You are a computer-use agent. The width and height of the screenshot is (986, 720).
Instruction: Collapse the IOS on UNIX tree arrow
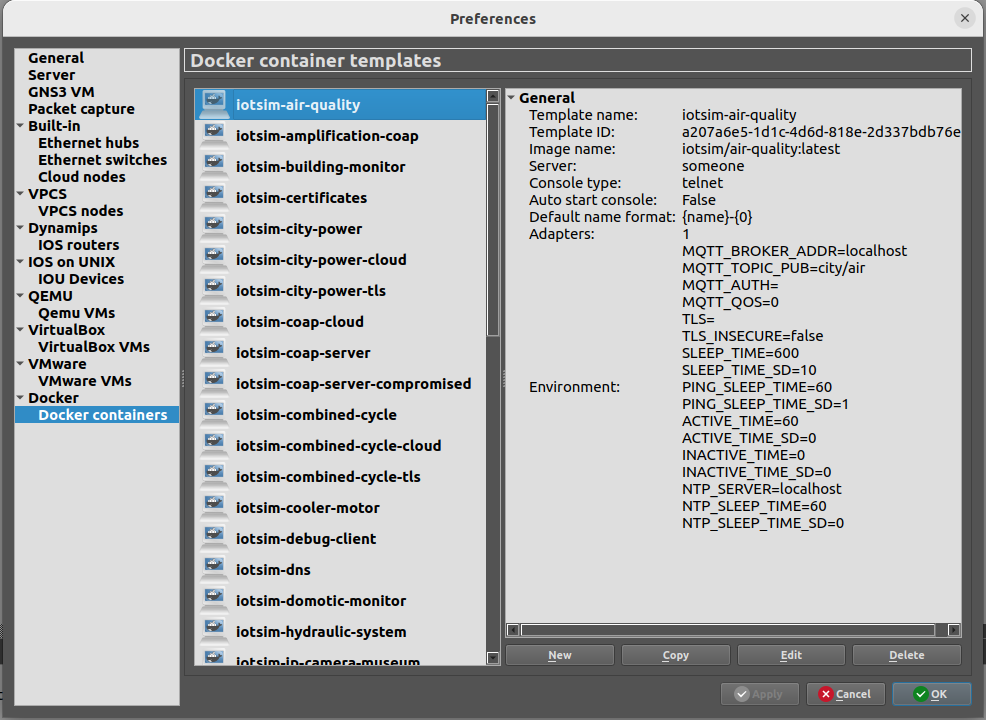click(20, 262)
